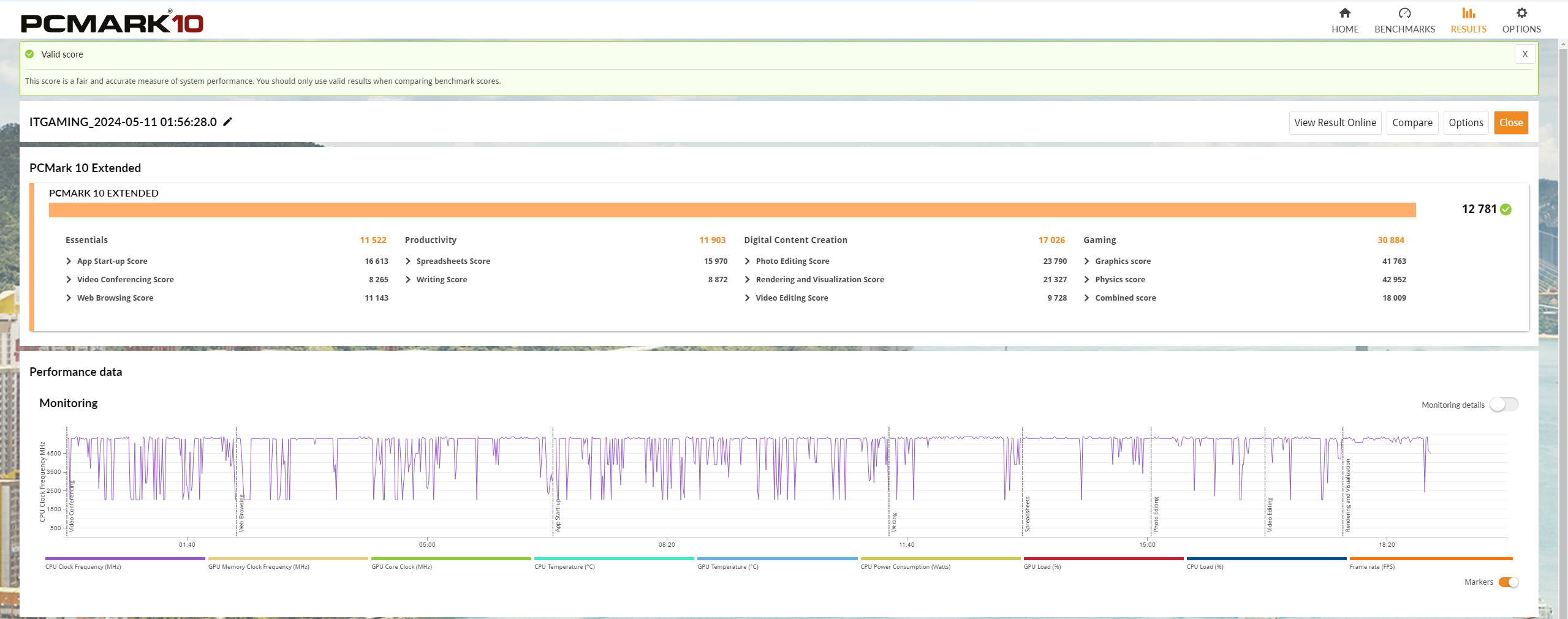Toggle the CPU Clock Frequency legend
Image resolution: width=1568 pixels, height=619 pixels.
[x=124, y=559]
